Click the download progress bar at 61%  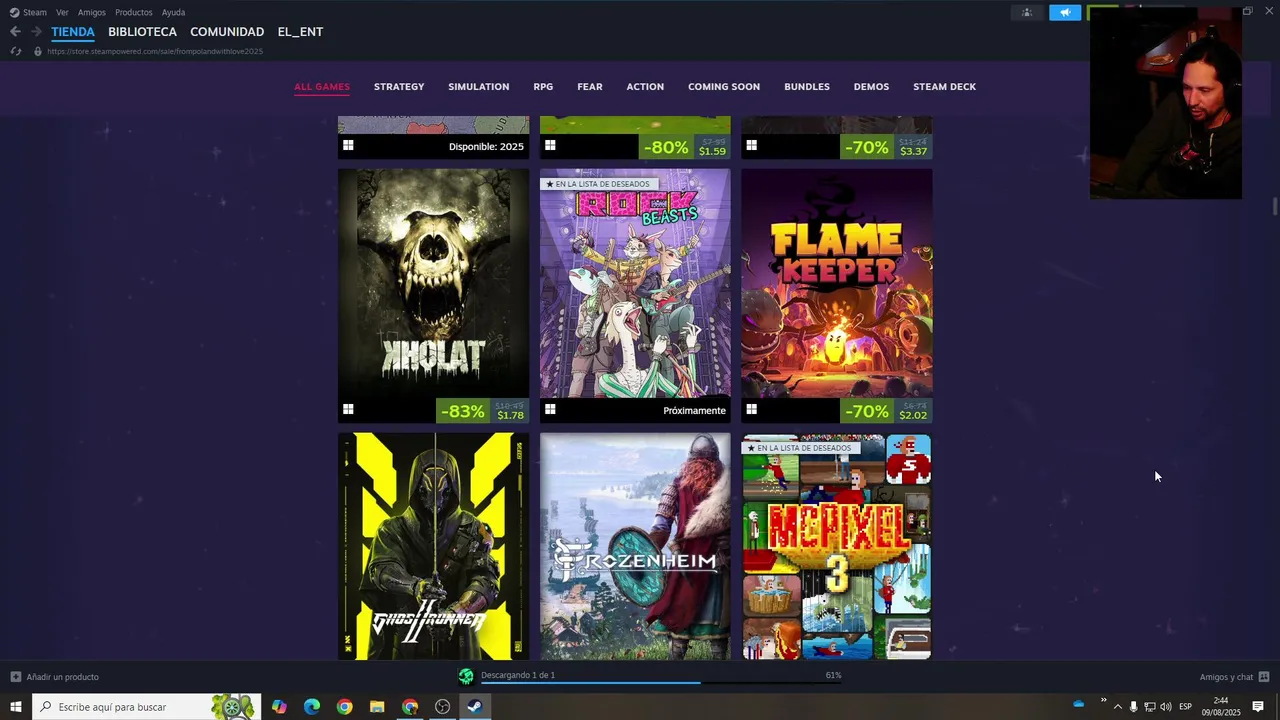click(661, 683)
